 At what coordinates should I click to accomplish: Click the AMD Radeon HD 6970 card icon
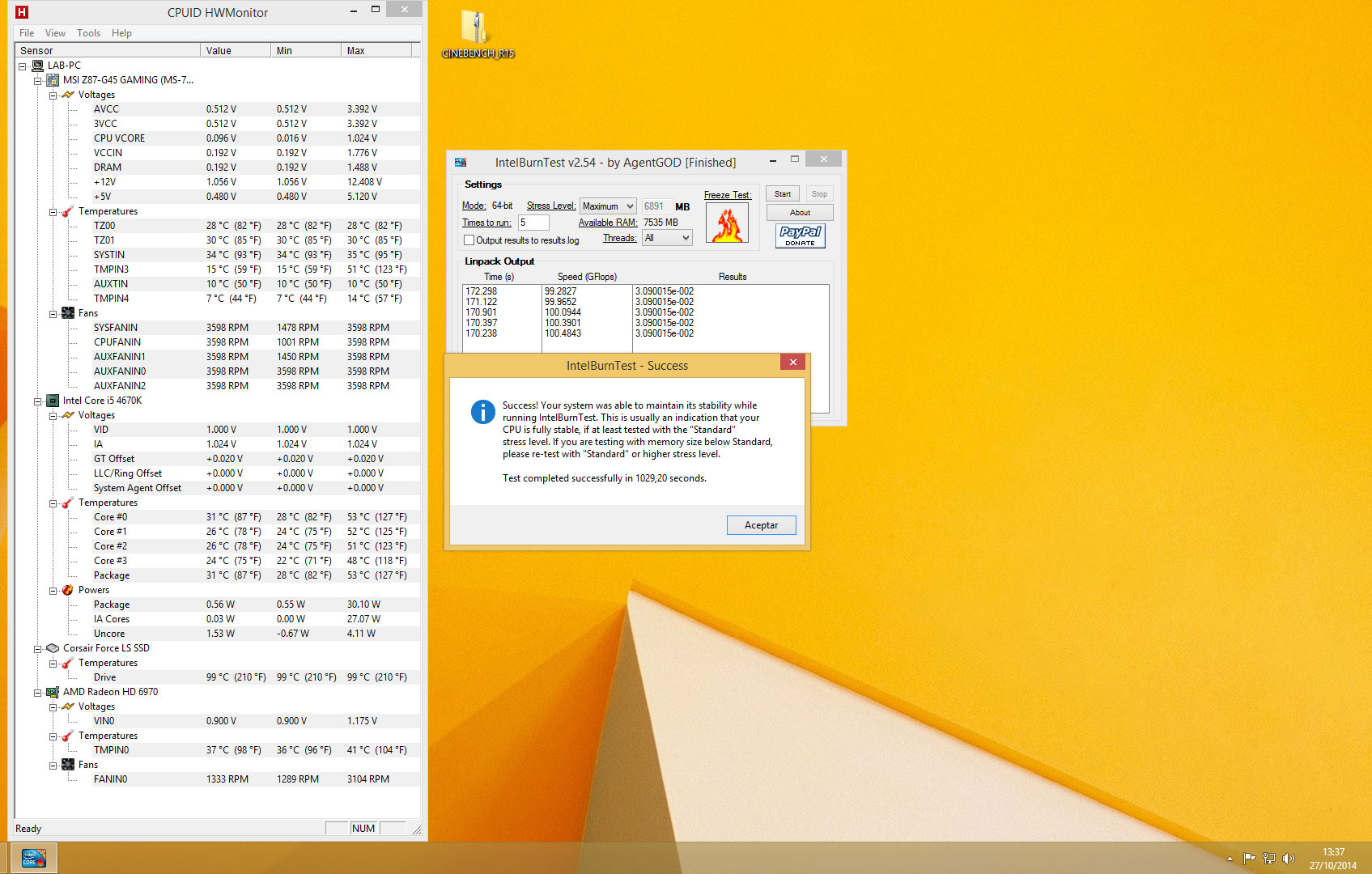[x=53, y=692]
